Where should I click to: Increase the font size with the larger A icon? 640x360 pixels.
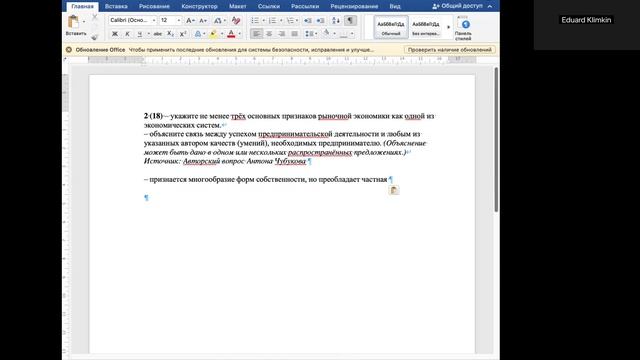tap(190, 20)
